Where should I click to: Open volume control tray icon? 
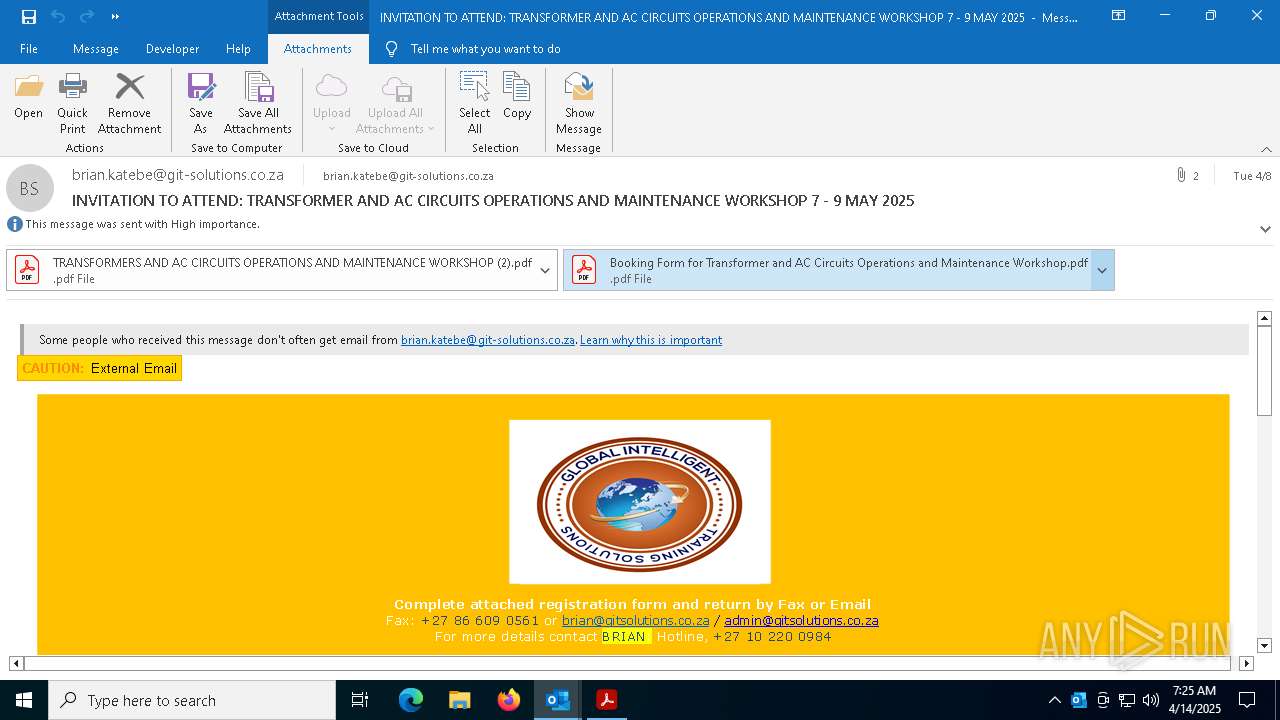[1151, 700]
